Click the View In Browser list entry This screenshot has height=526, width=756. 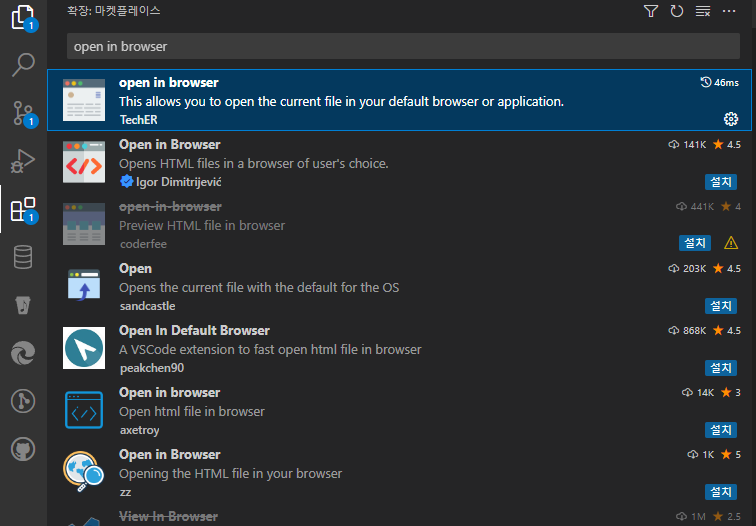[x=399, y=516]
